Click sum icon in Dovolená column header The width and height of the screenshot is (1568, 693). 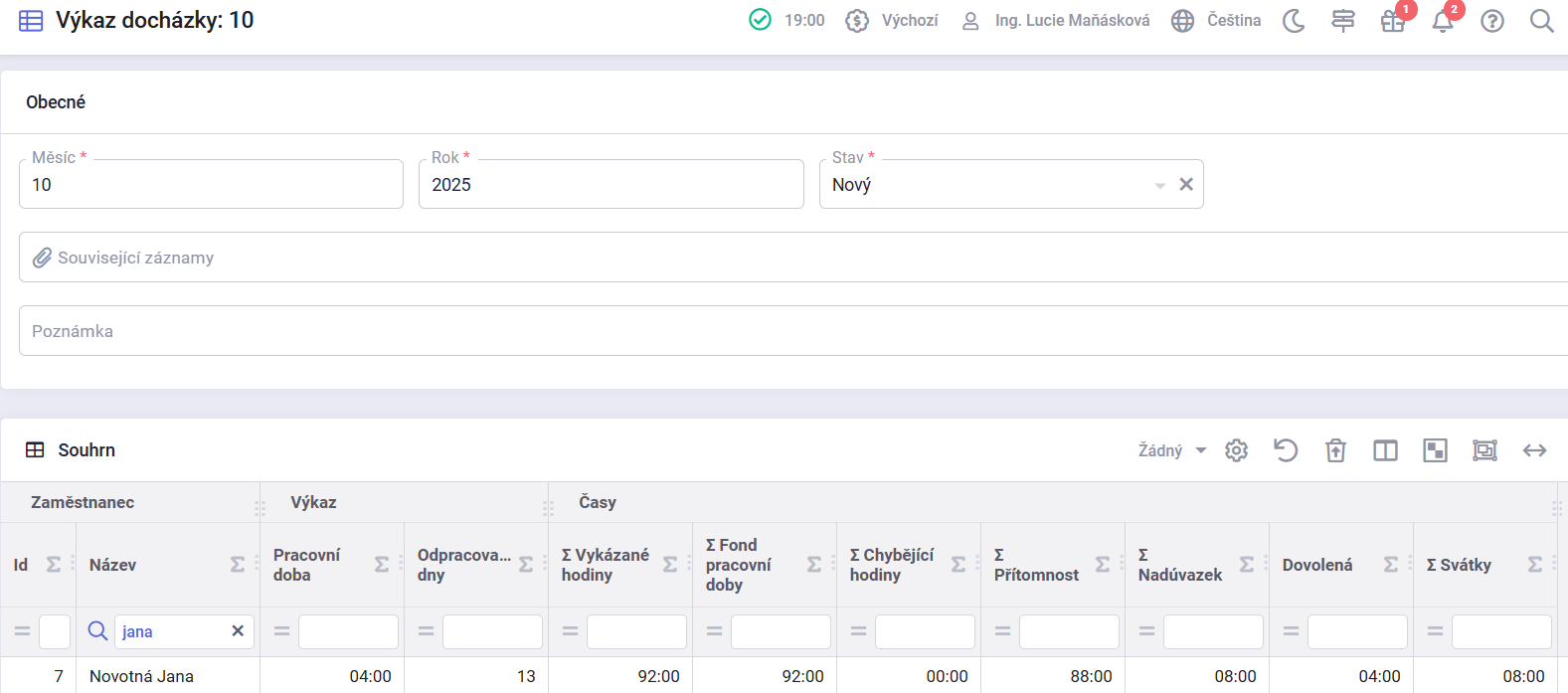coord(1391,565)
